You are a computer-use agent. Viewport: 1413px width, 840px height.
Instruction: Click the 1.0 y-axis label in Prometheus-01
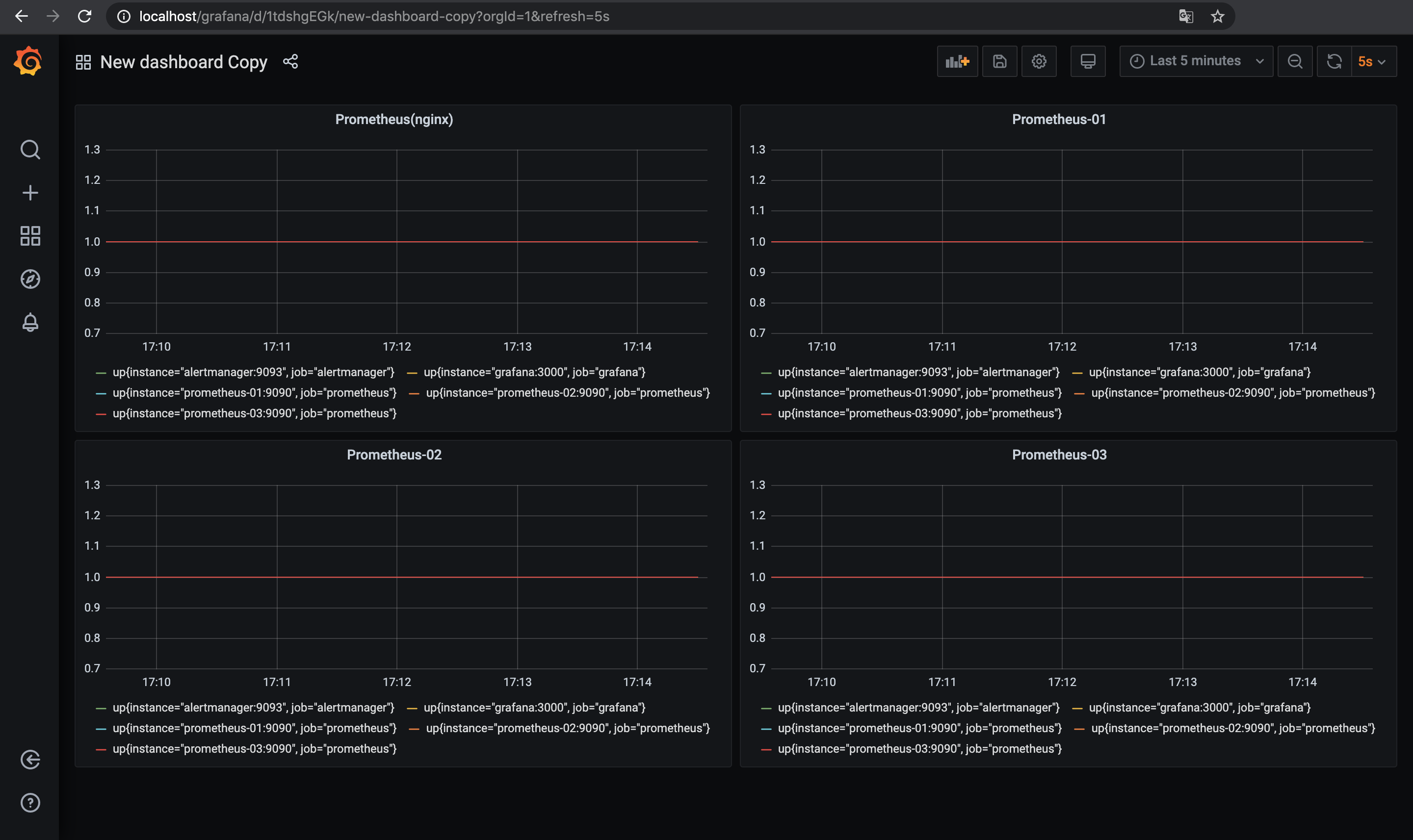(757, 242)
